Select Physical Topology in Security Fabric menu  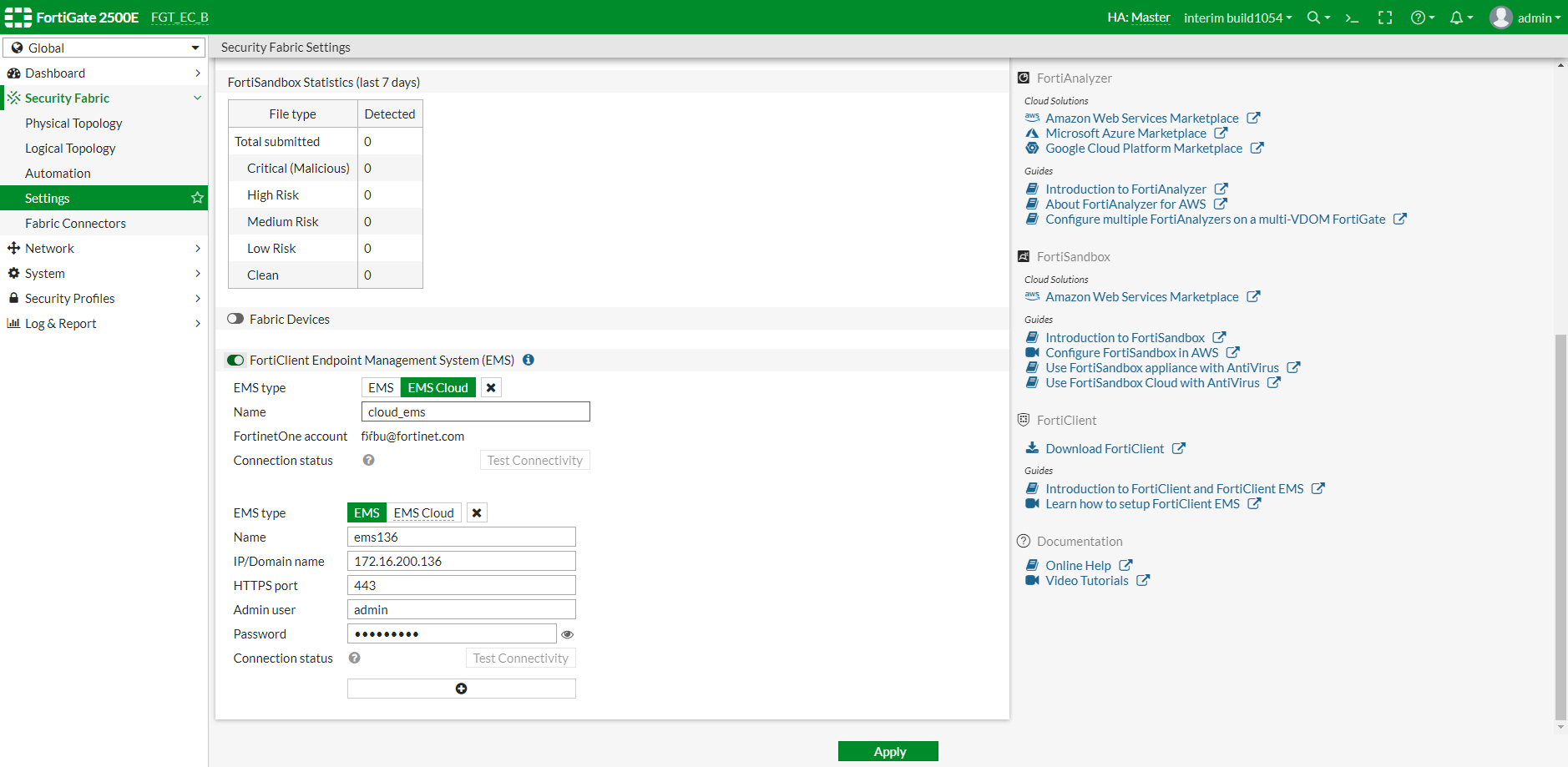click(x=73, y=123)
